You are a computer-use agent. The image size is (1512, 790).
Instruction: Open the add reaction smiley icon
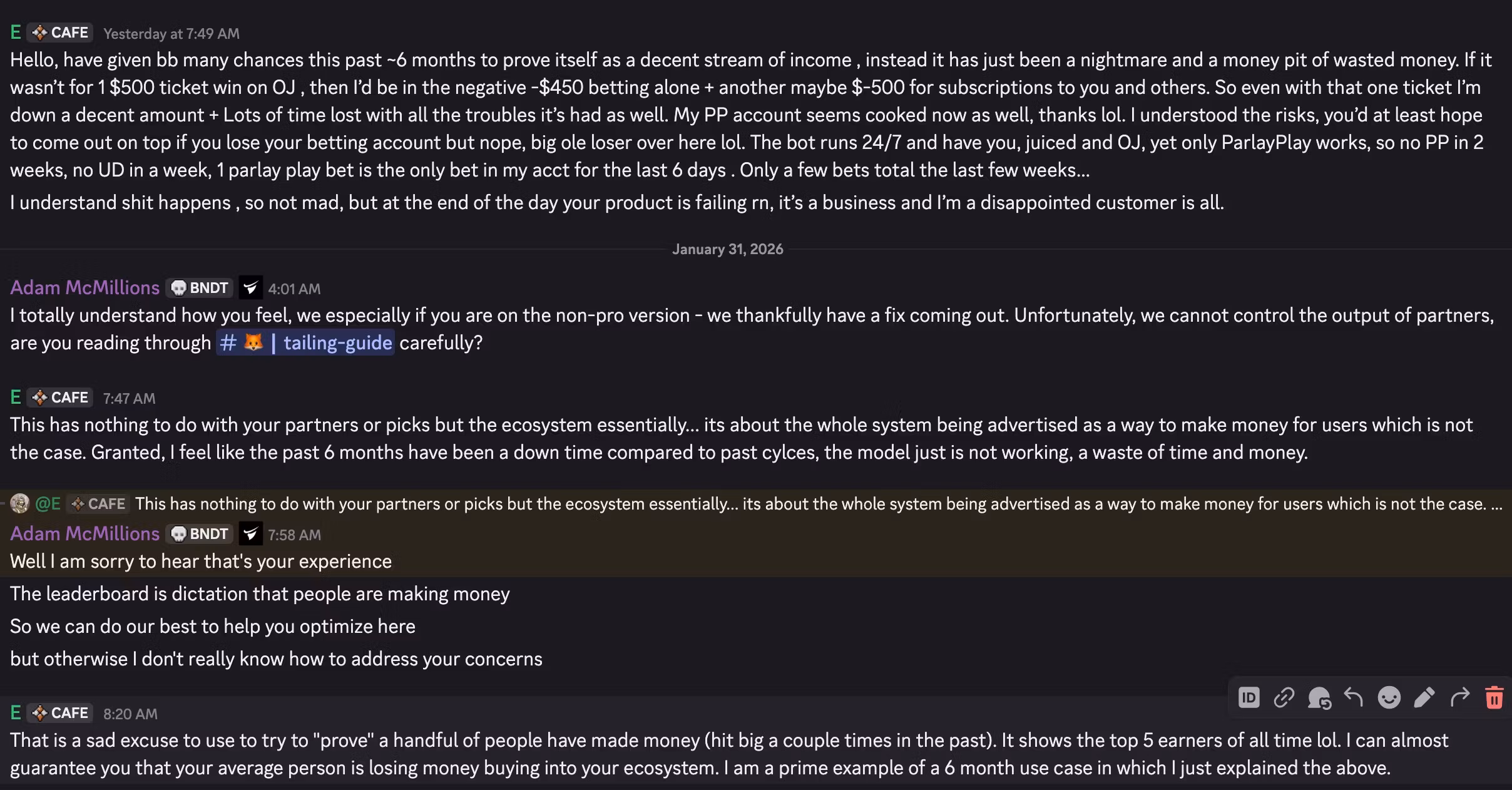[x=1389, y=697]
